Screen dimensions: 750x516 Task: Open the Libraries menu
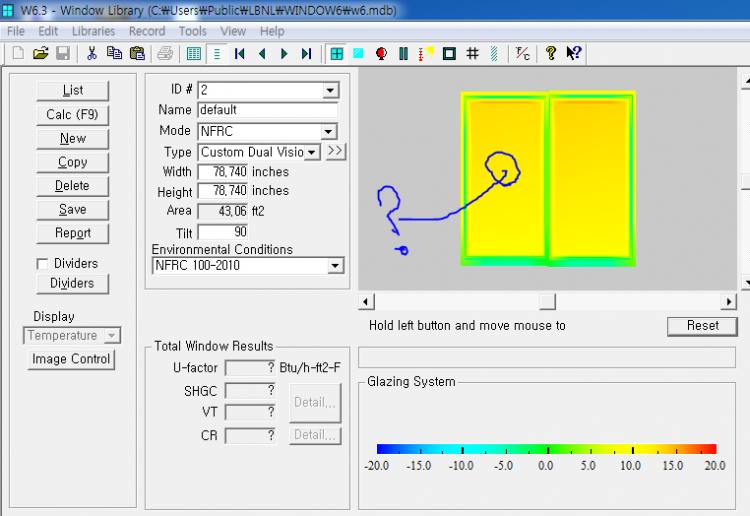click(93, 31)
